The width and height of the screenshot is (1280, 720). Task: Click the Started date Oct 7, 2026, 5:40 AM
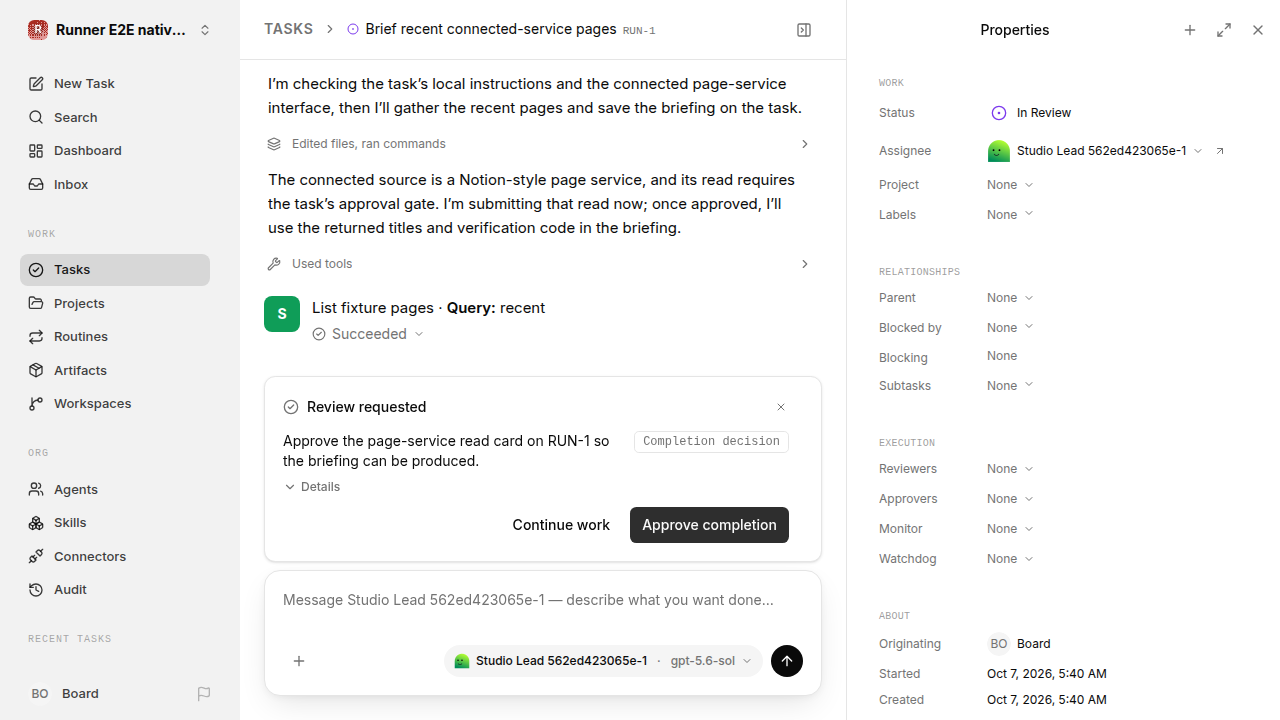coord(1047,674)
